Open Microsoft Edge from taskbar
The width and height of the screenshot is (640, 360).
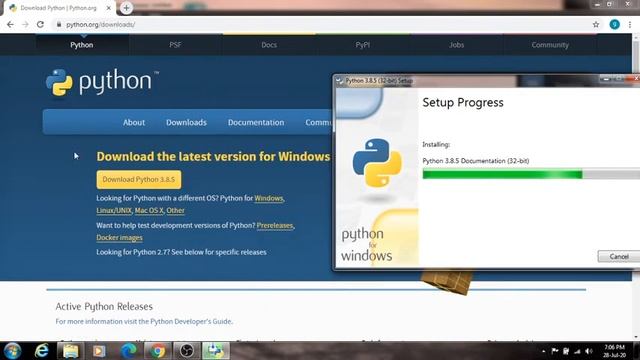(128, 351)
